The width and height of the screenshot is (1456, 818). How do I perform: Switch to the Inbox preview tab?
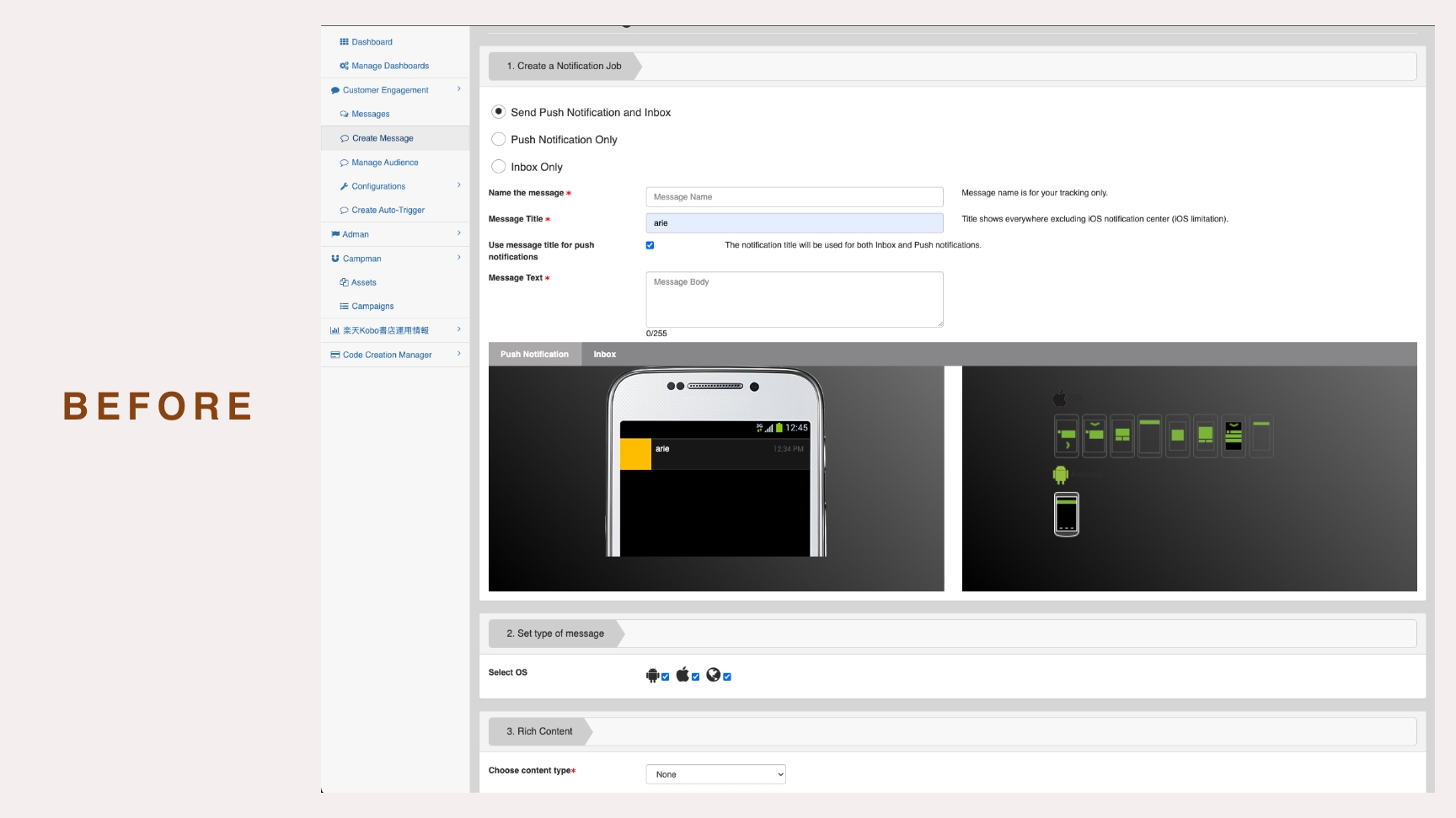click(x=604, y=354)
